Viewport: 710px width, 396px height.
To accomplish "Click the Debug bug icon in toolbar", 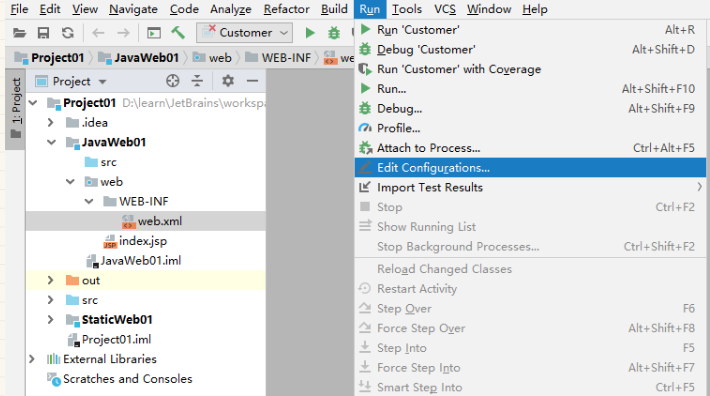I will pyautogui.click(x=334, y=33).
